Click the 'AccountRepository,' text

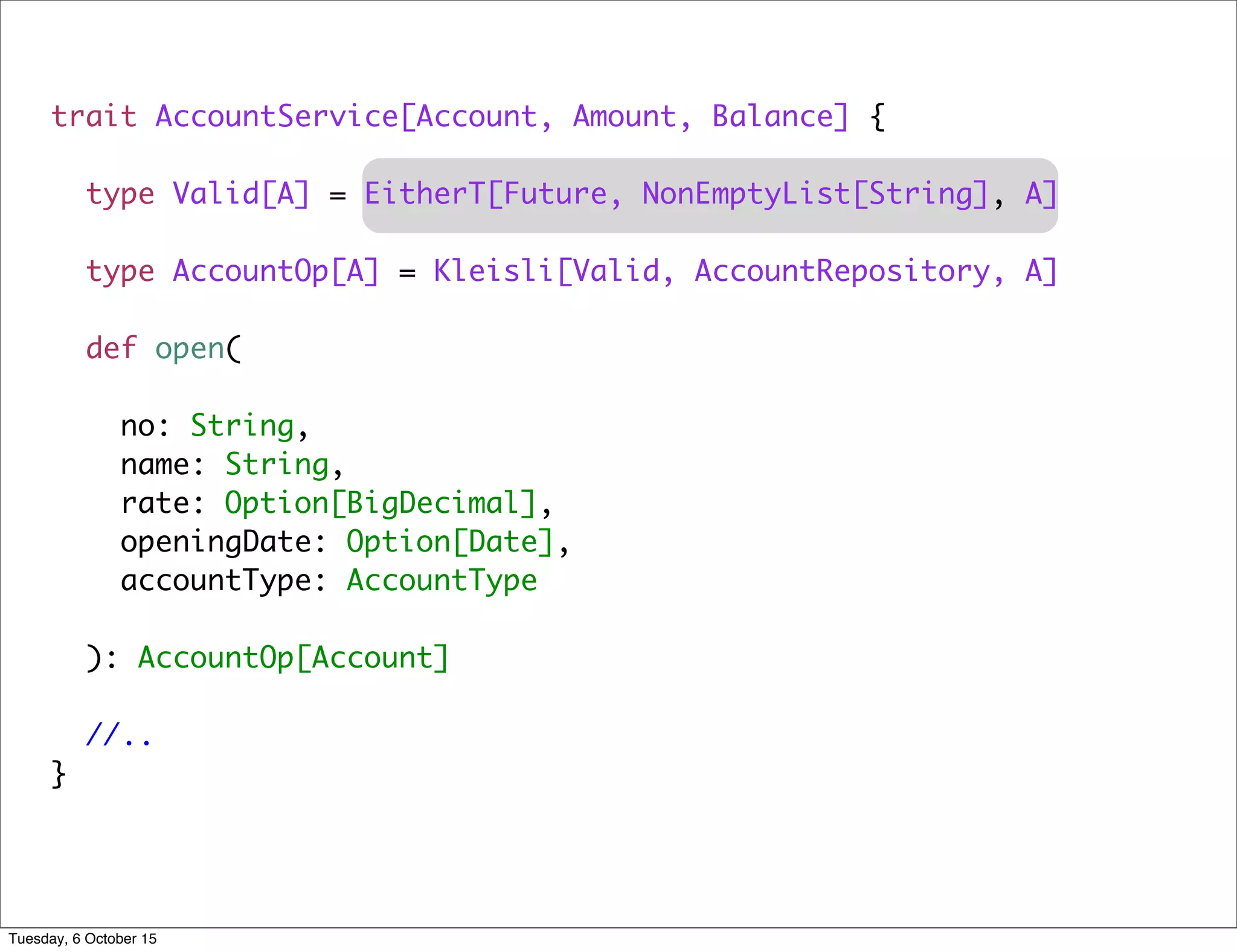[849, 272]
